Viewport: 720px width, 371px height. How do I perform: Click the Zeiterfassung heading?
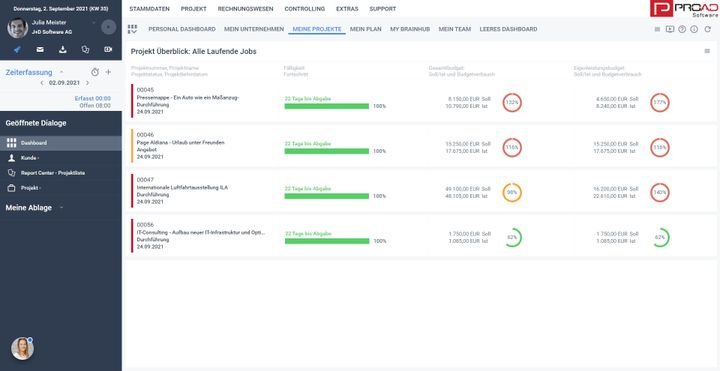29,72
